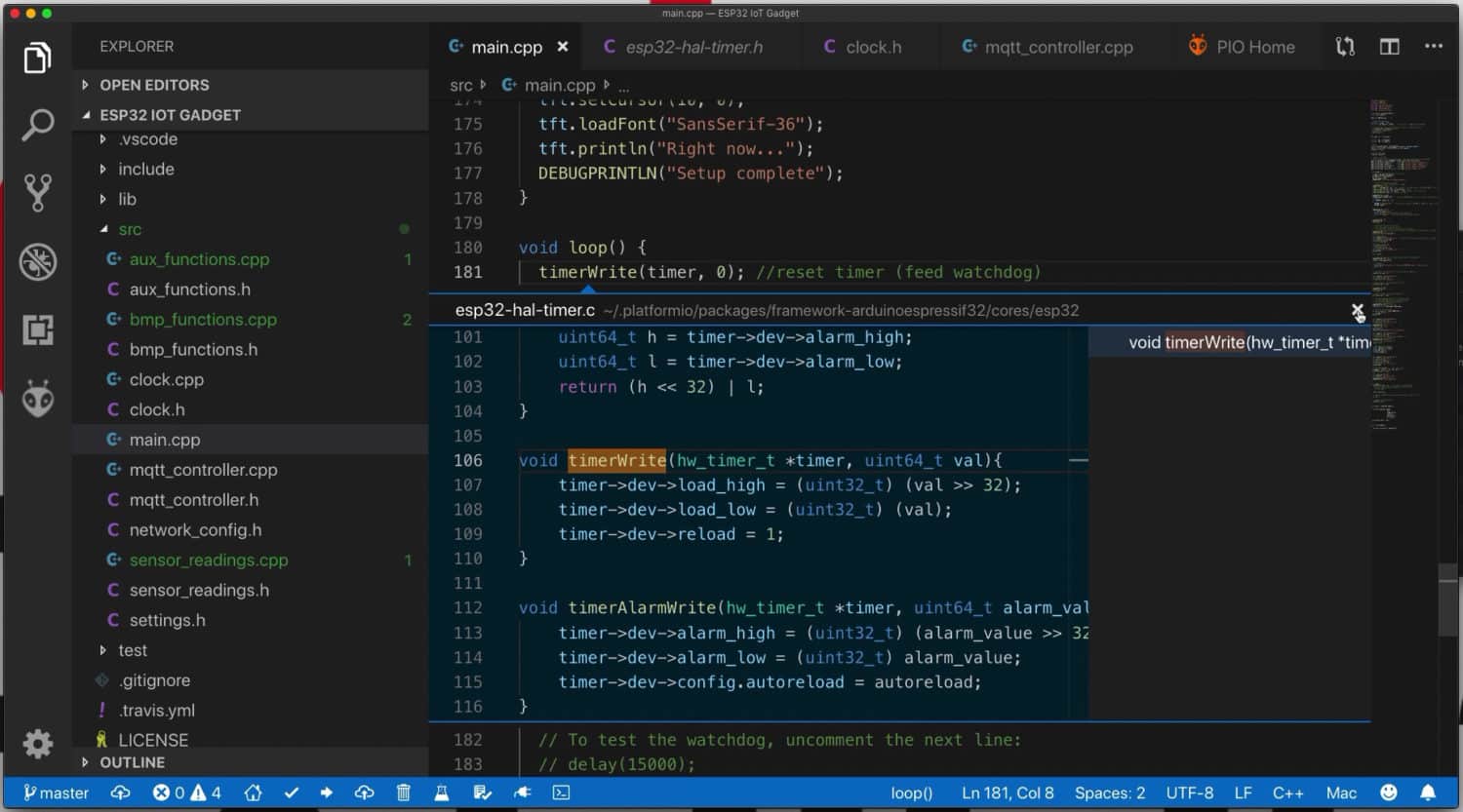
Task: Close the main.cpp tab
Action: 563,46
